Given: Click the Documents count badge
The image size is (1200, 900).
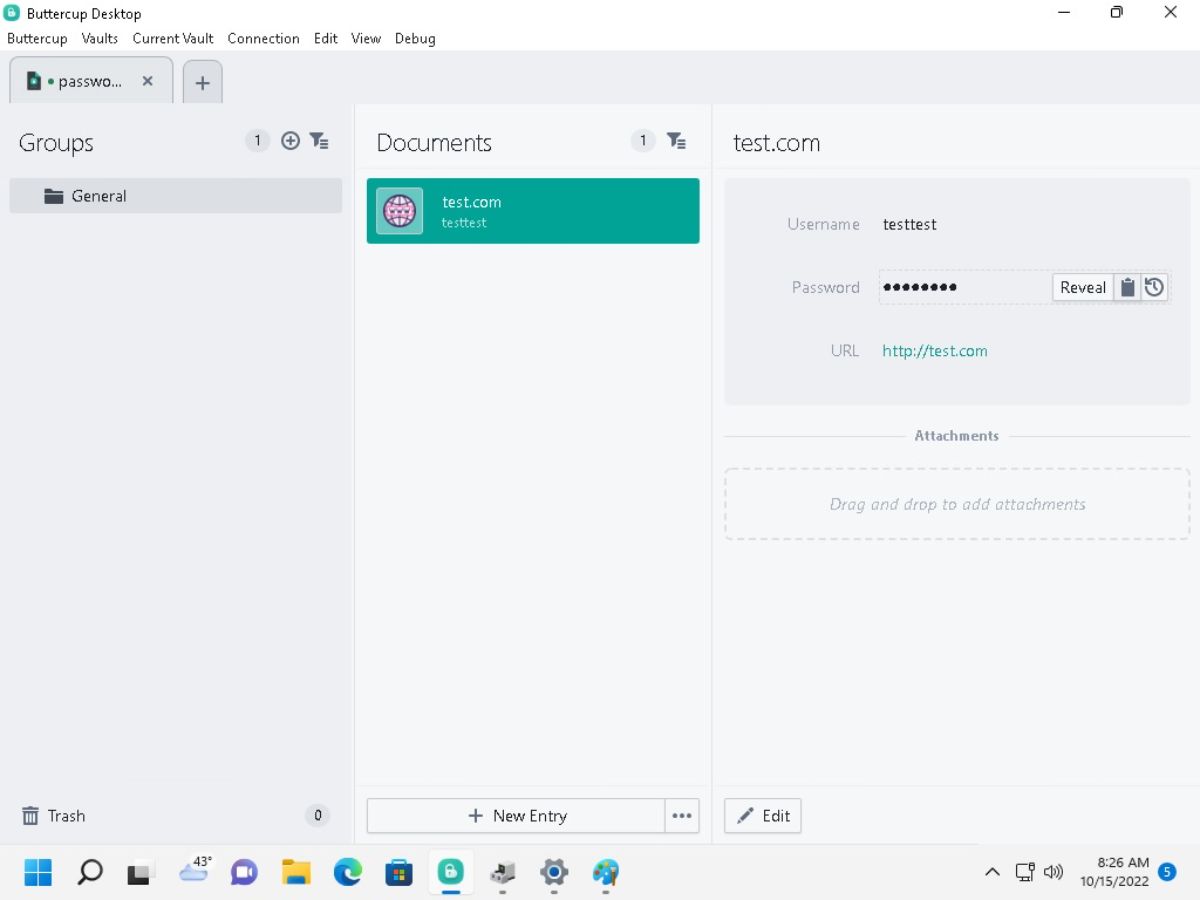Looking at the screenshot, I should pyautogui.click(x=643, y=141).
